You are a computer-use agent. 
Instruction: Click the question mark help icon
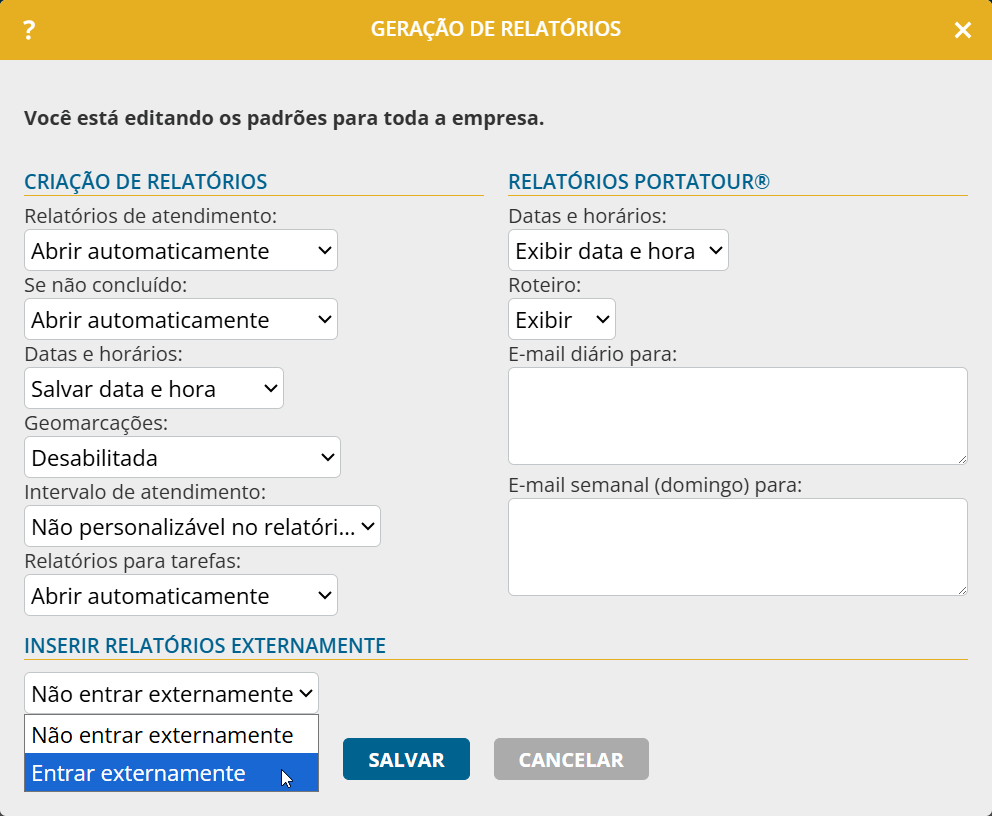29,30
